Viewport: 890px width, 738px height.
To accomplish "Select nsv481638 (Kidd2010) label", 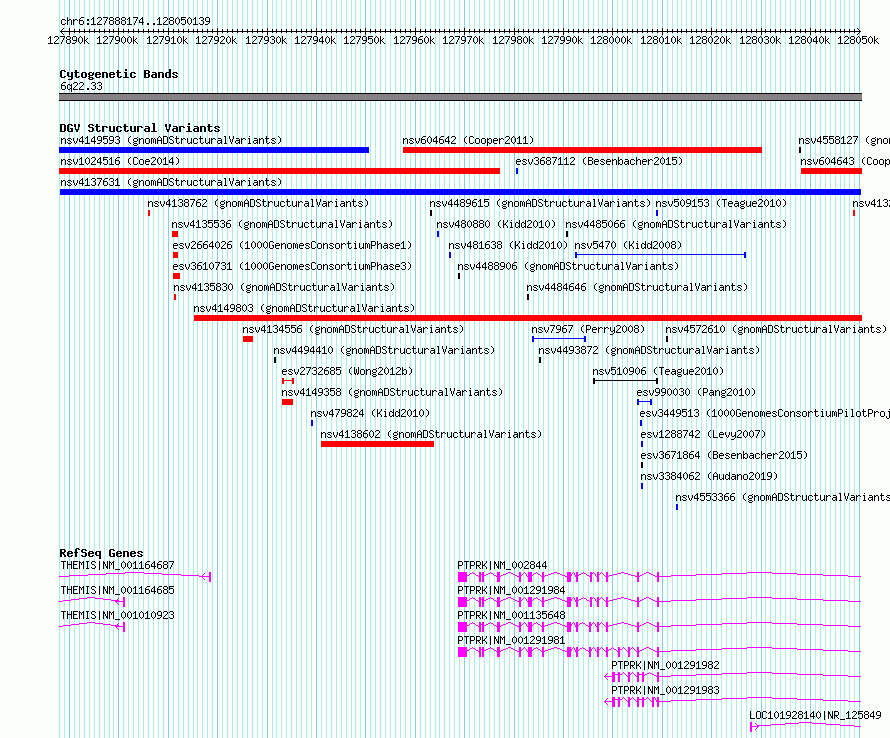I will tap(507, 245).
